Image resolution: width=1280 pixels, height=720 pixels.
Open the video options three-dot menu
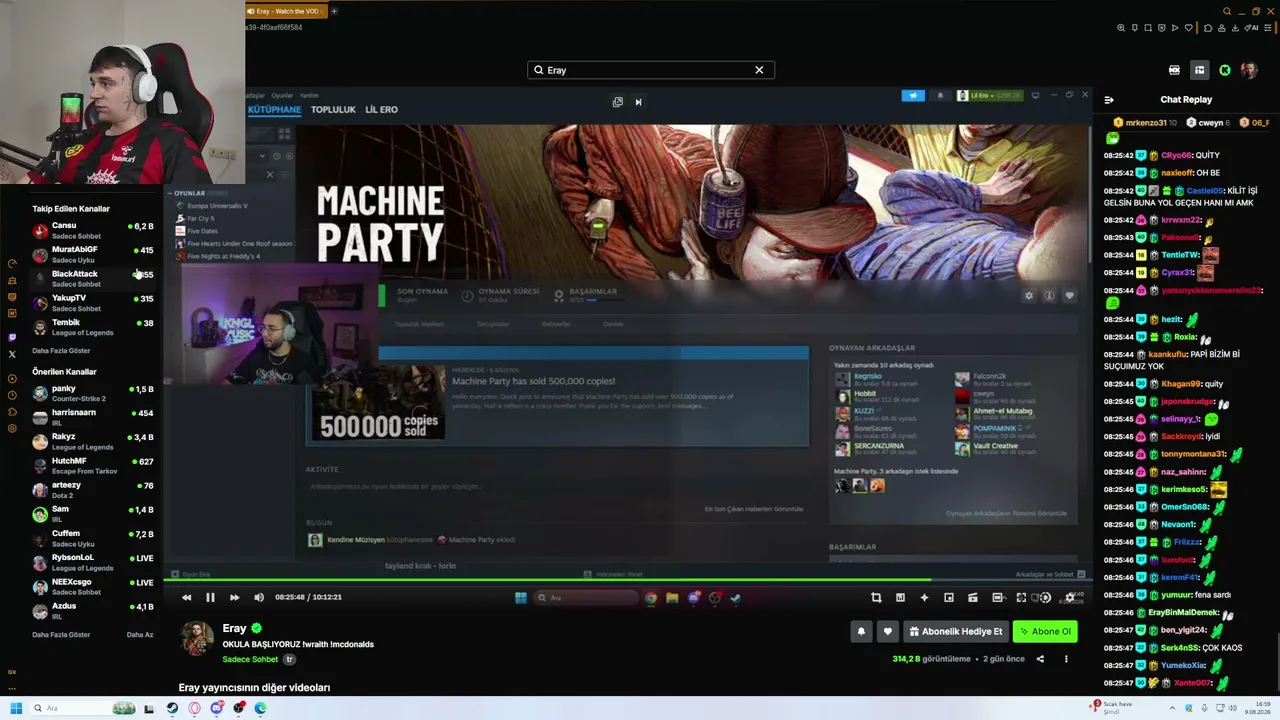(x=1066, y=659)
